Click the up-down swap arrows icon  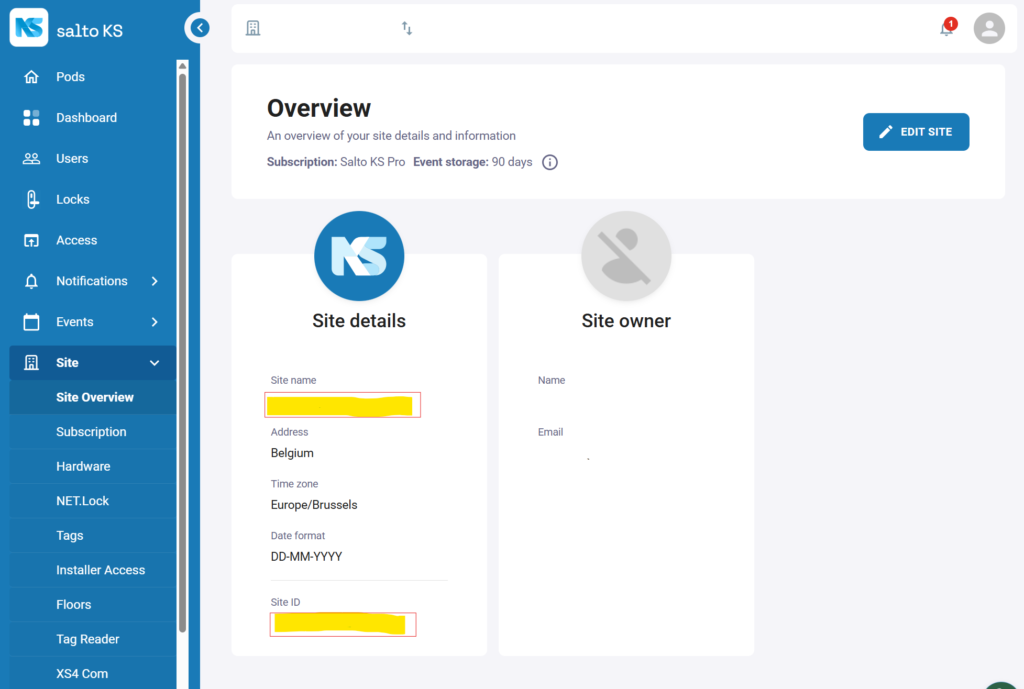407,28
